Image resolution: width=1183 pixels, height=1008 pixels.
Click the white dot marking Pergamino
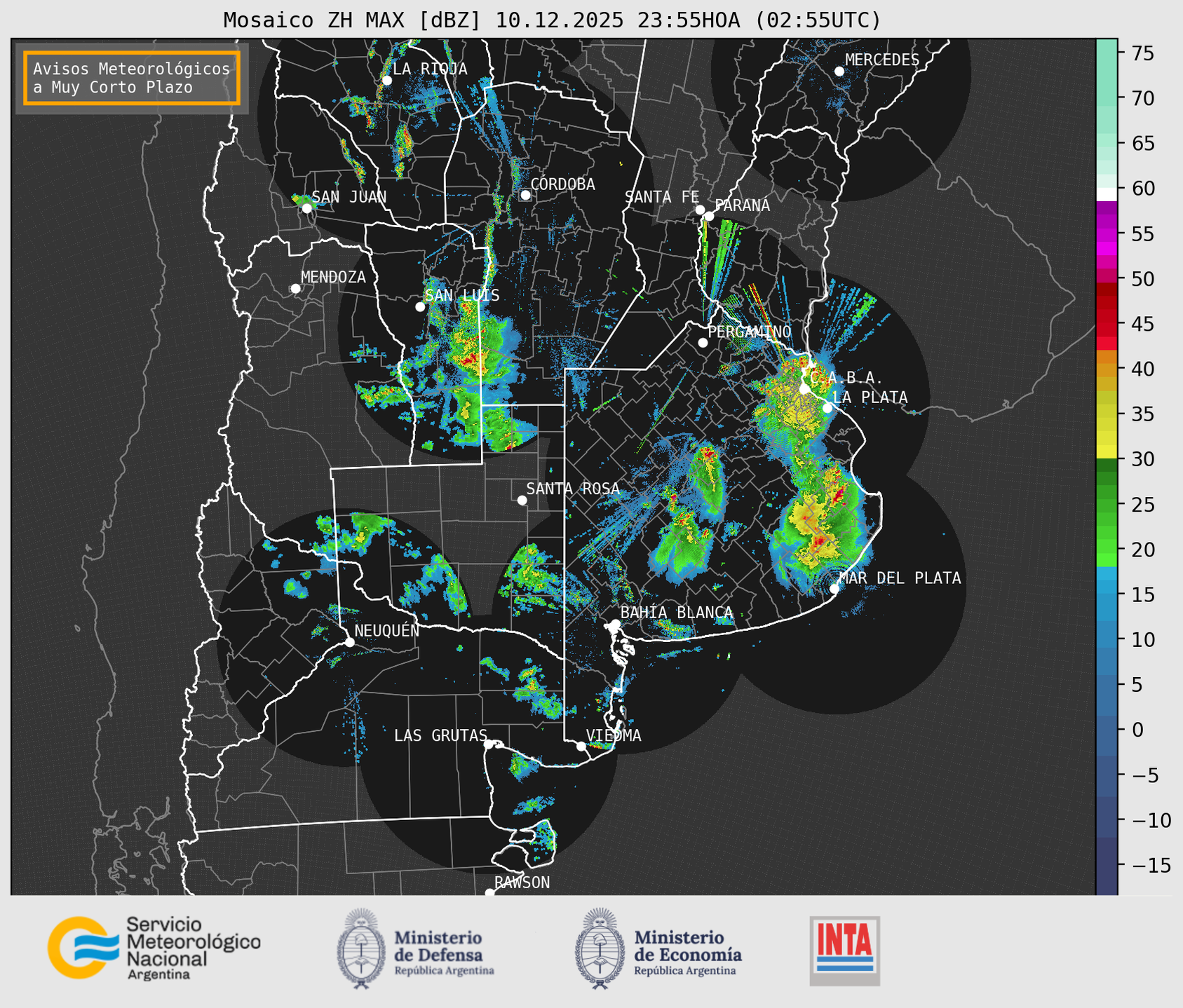tap(703, 343)
